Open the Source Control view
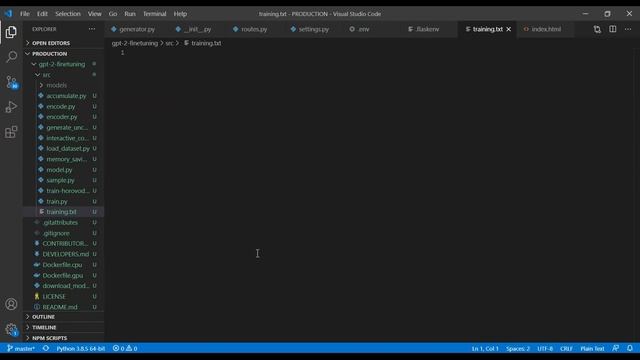 point(11,82)
